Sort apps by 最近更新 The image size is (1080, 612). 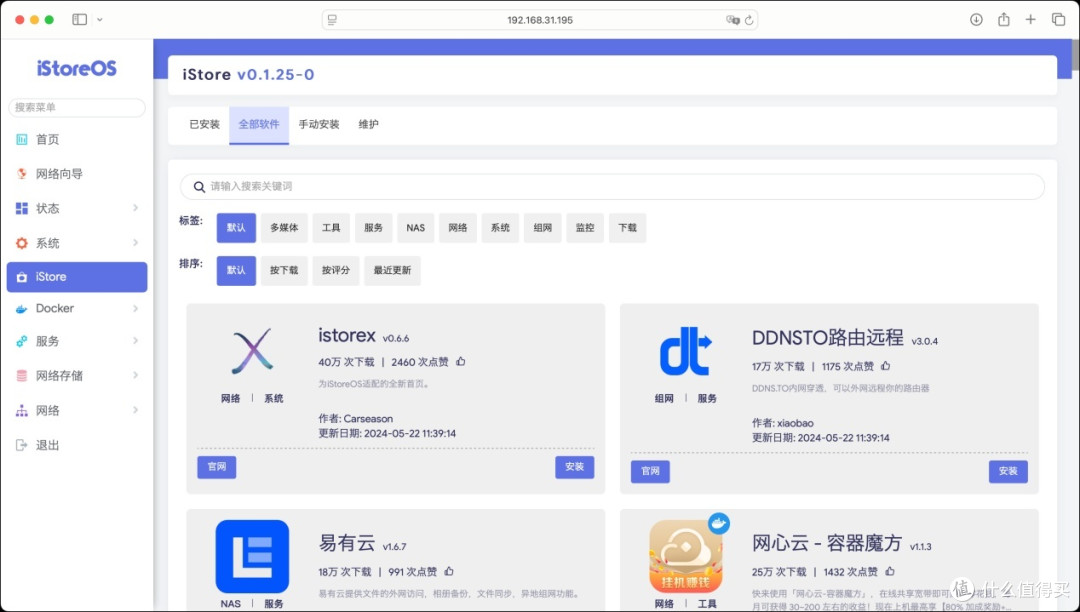coord(393,271)
